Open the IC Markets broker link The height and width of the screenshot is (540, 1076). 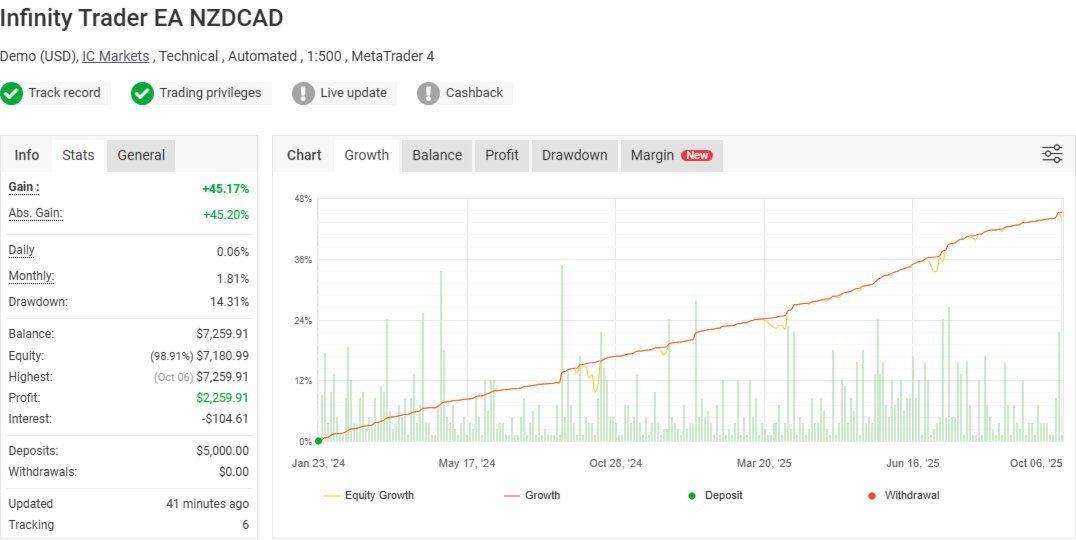pyautogui.click(x=115, y=56)
